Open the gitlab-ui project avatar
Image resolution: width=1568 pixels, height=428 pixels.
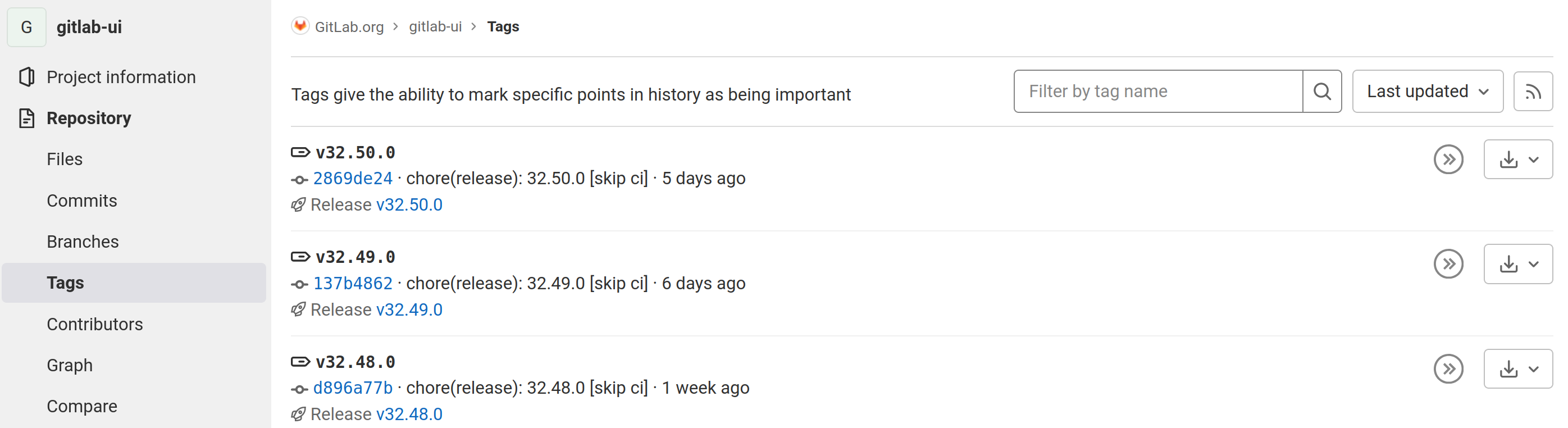click(27, 28)
